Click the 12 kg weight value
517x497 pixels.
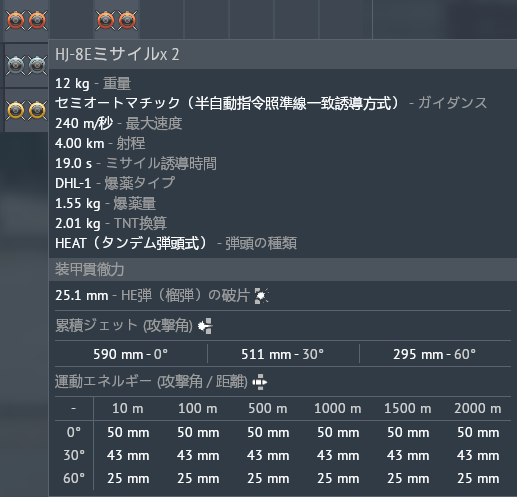point(72,83)
